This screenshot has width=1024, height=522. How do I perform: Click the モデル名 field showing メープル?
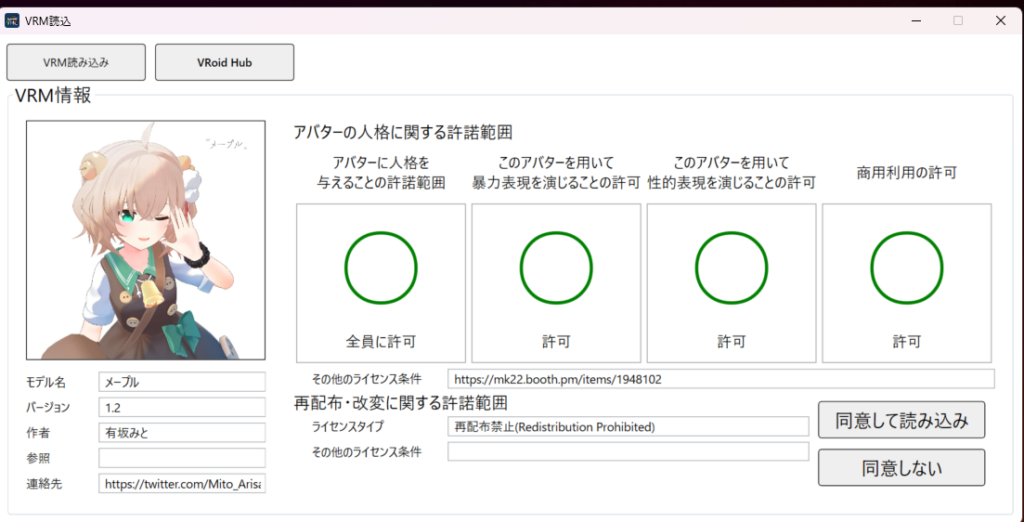pos(182,382)
